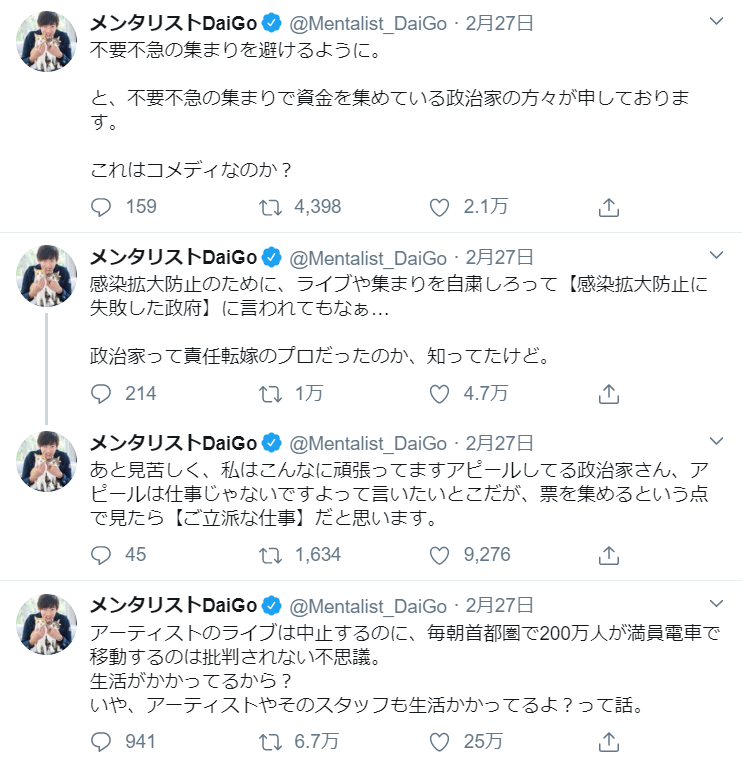Expand the second tweet's options chevron
This screenshot has width=742, height=765.
coord(716,255)
